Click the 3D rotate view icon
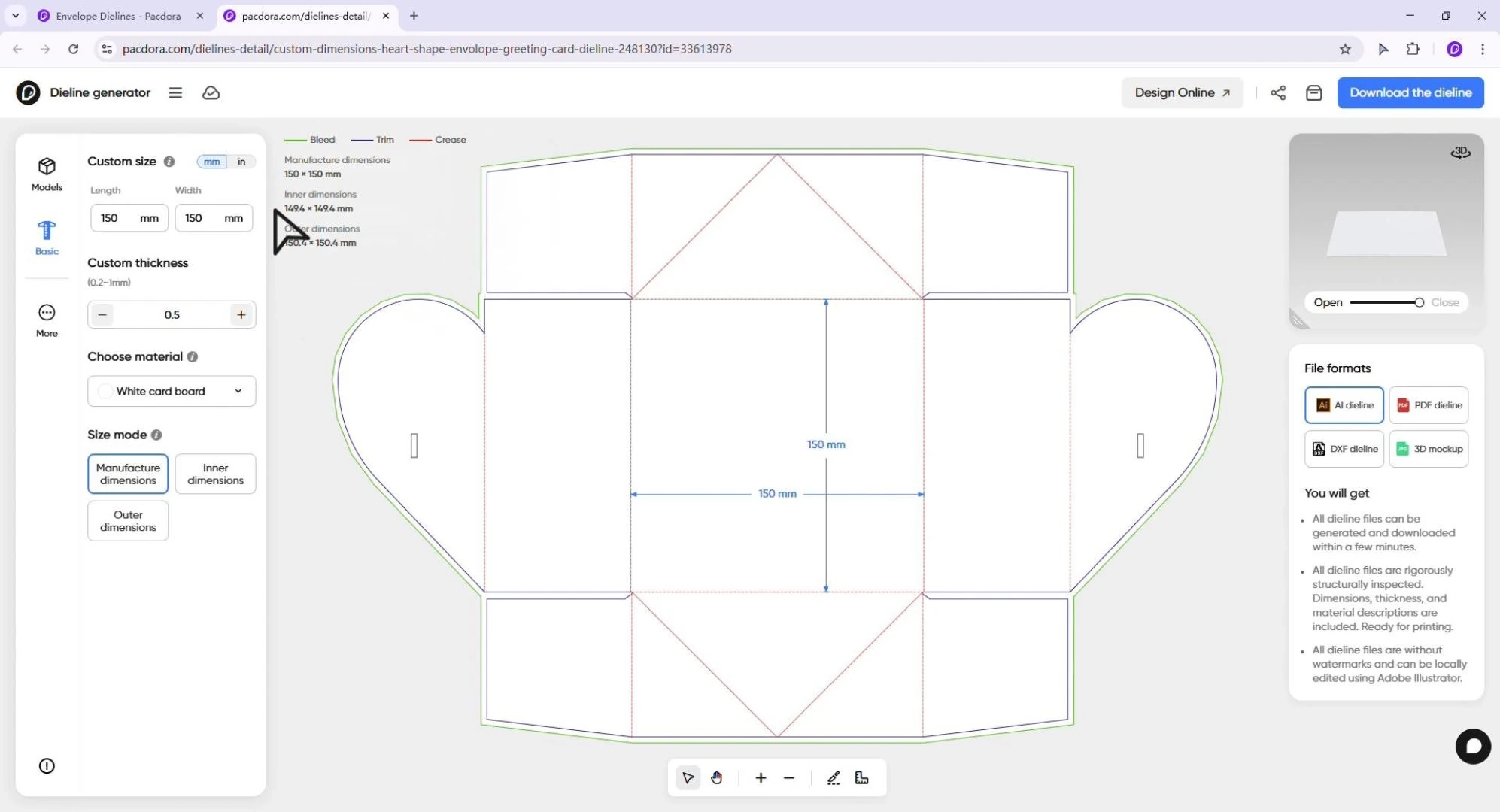1500x812 pixels. [x=1461, y=153]
